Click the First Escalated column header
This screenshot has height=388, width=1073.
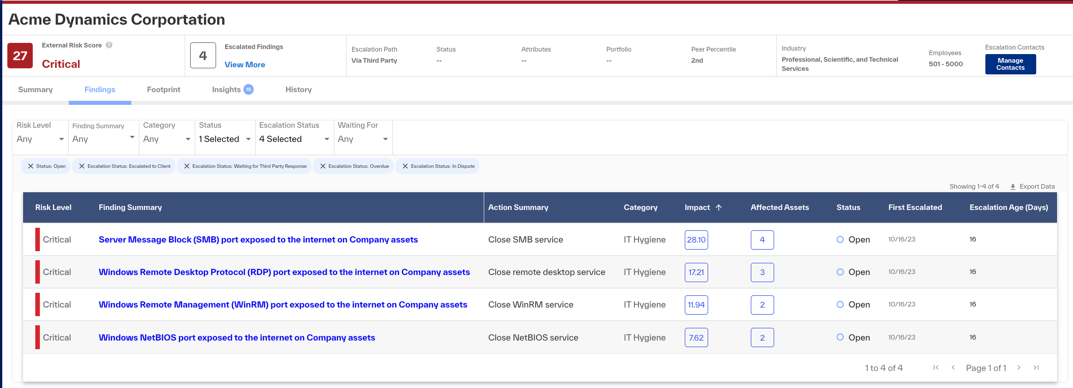coord(915,207)
